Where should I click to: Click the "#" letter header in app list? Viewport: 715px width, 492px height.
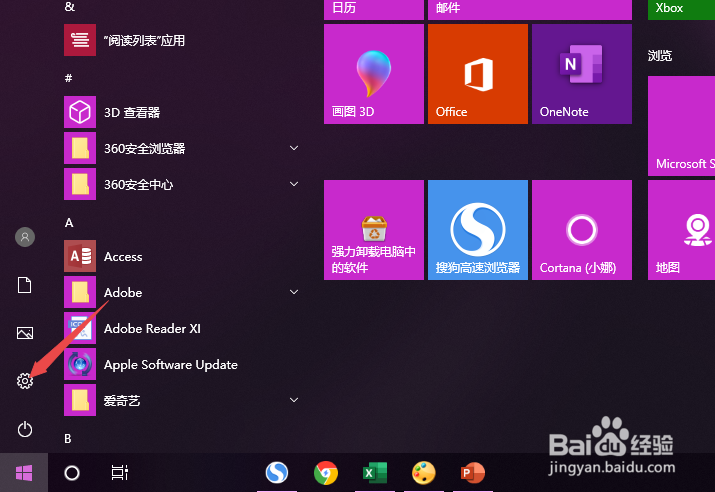68,78
